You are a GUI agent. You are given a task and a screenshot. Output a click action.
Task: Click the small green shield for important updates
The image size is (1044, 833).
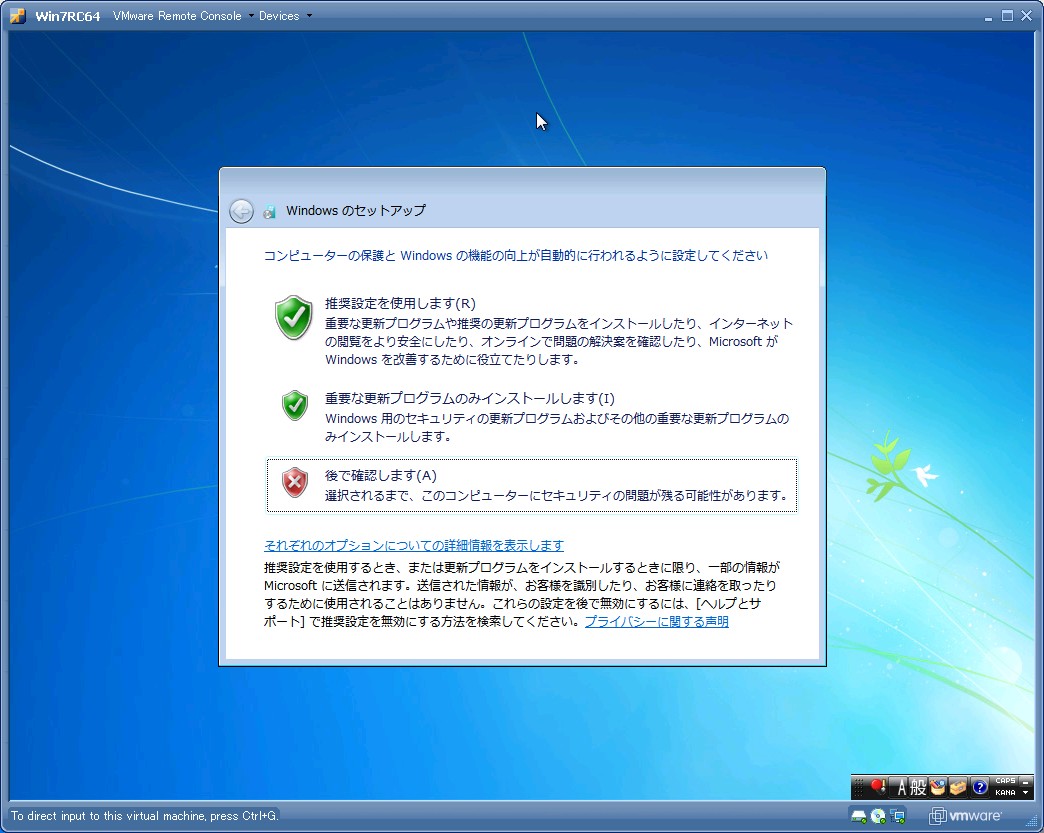294,406
